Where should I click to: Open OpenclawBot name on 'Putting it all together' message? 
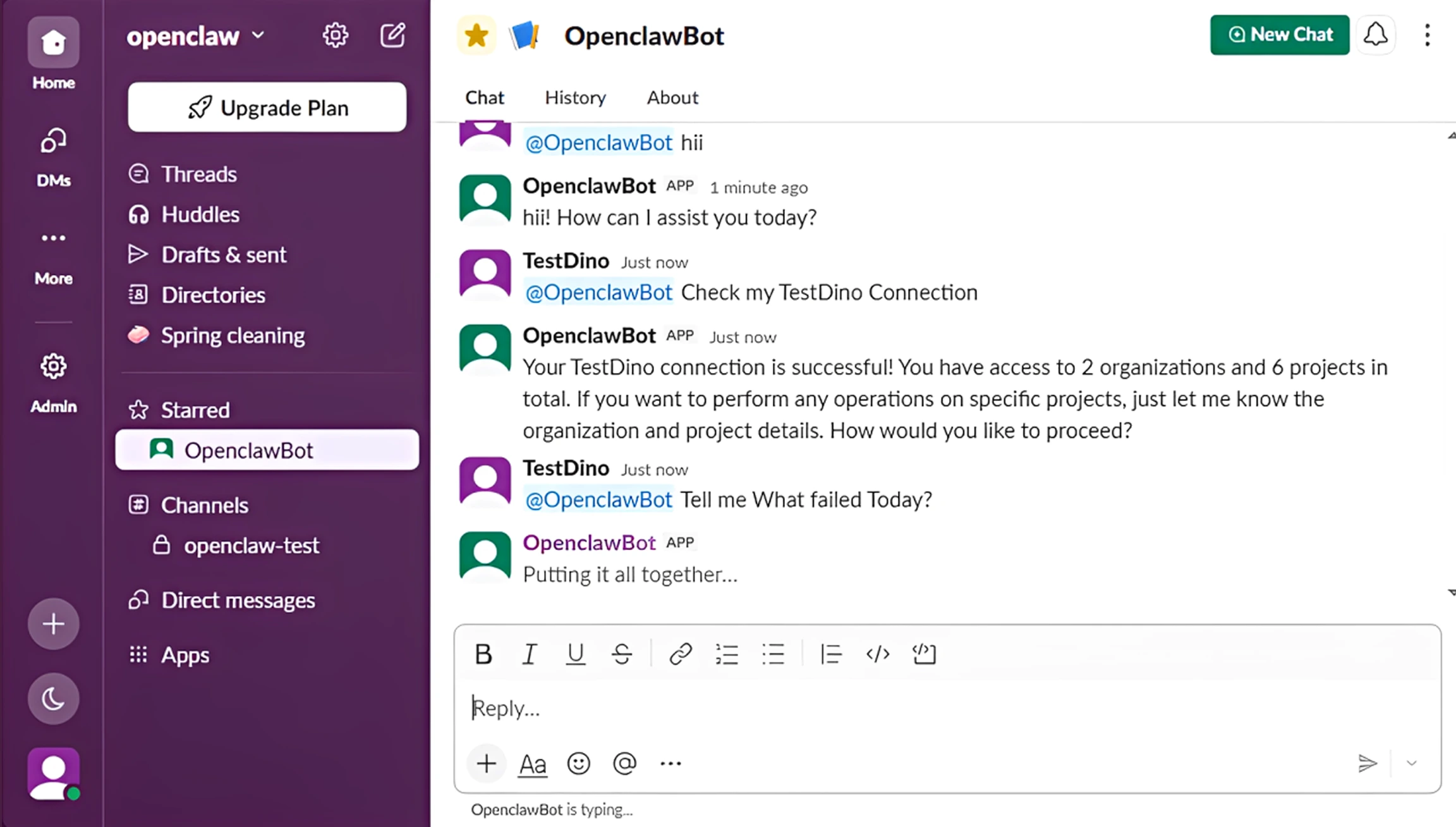[589, 542]
